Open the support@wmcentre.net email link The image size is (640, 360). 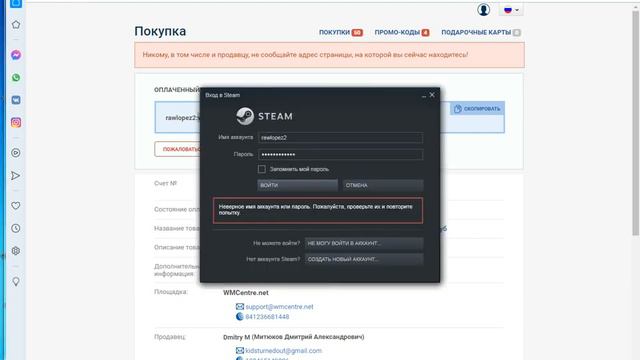pyautogui.click(x=279, y=307)
